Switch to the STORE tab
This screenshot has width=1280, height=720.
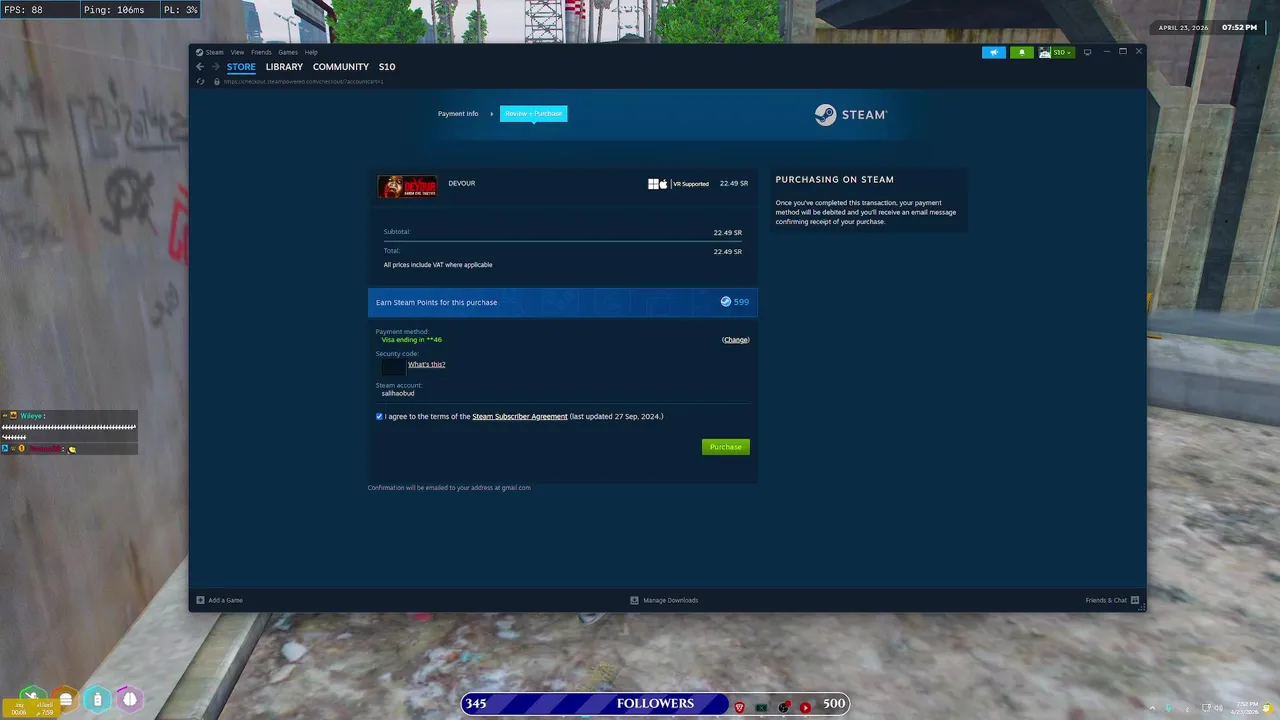(x=241, y=67)
